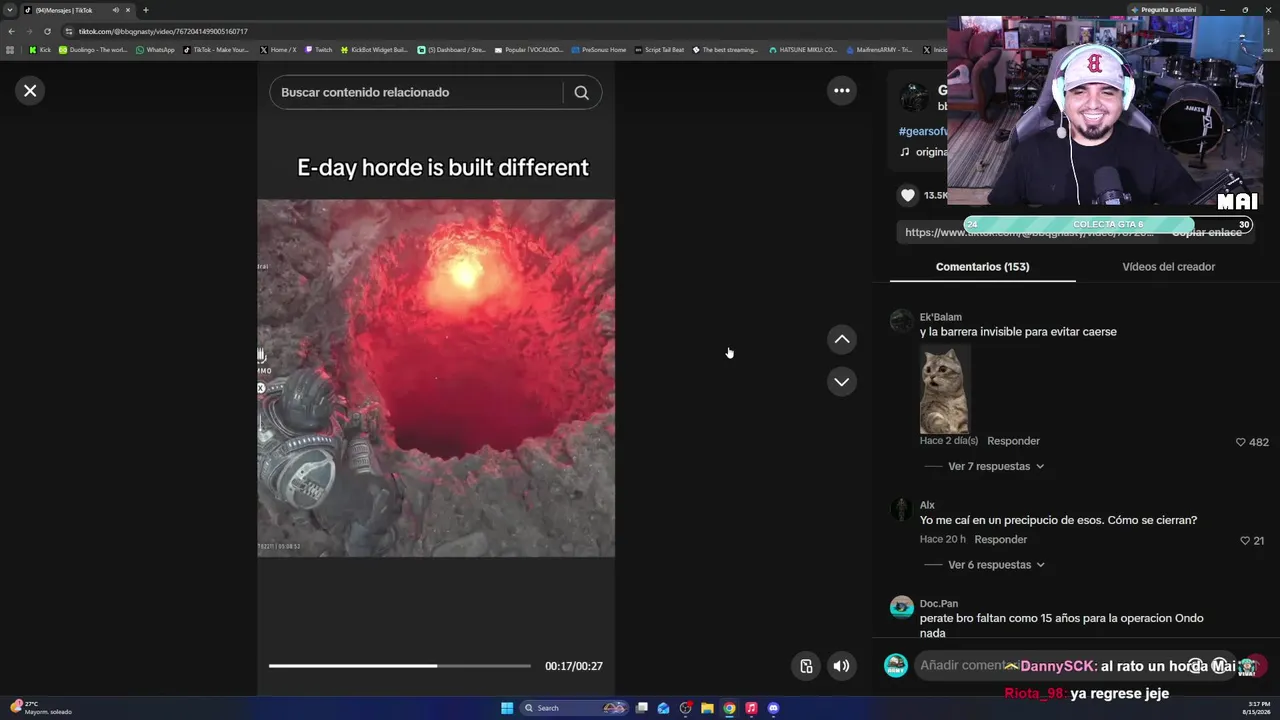Open the WhatsApp bookmark
The width and height of the screenshot is (1280, 720).
[x=155, y=50]
